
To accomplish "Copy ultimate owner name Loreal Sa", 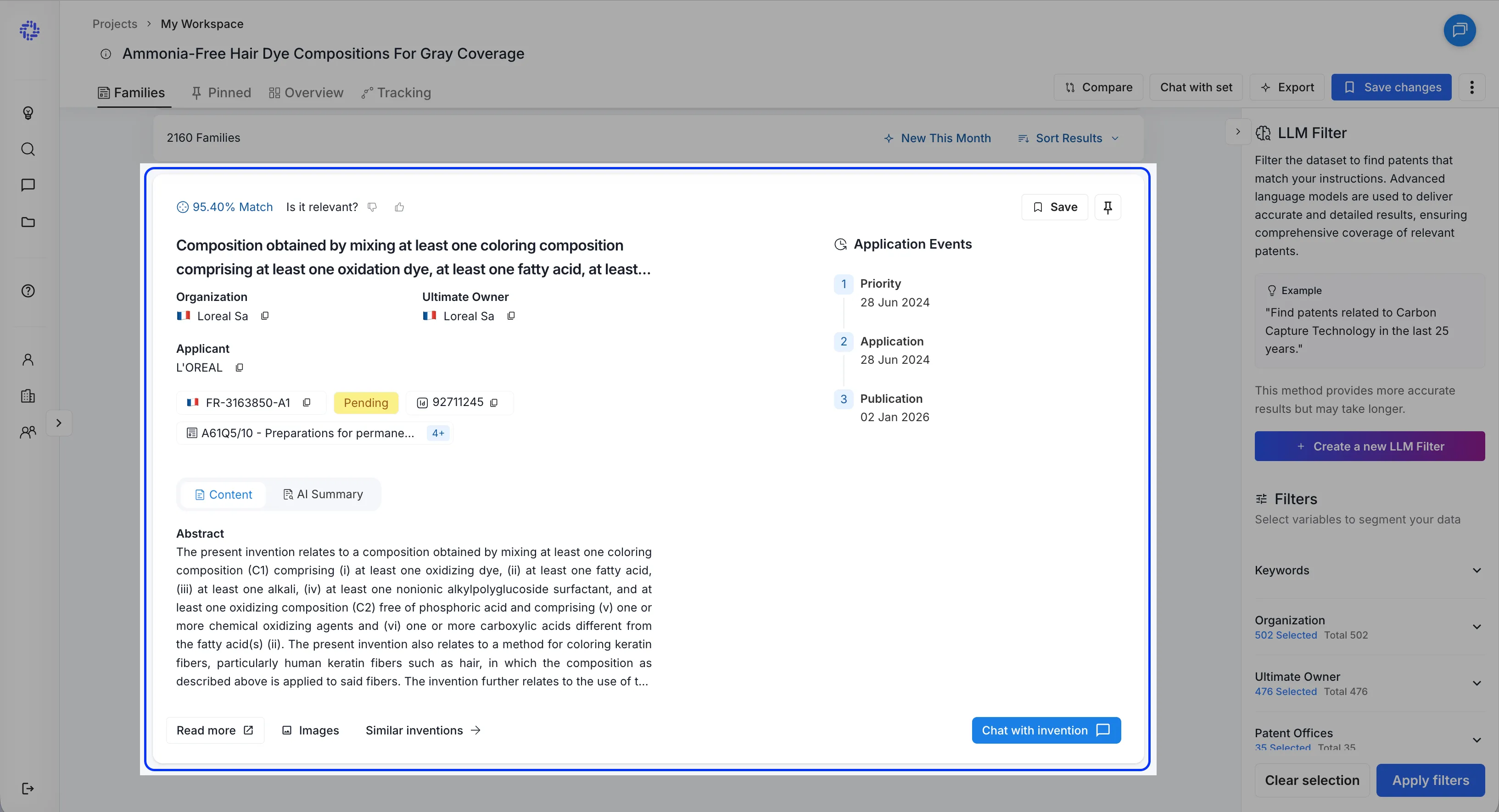I will (511, 316).
